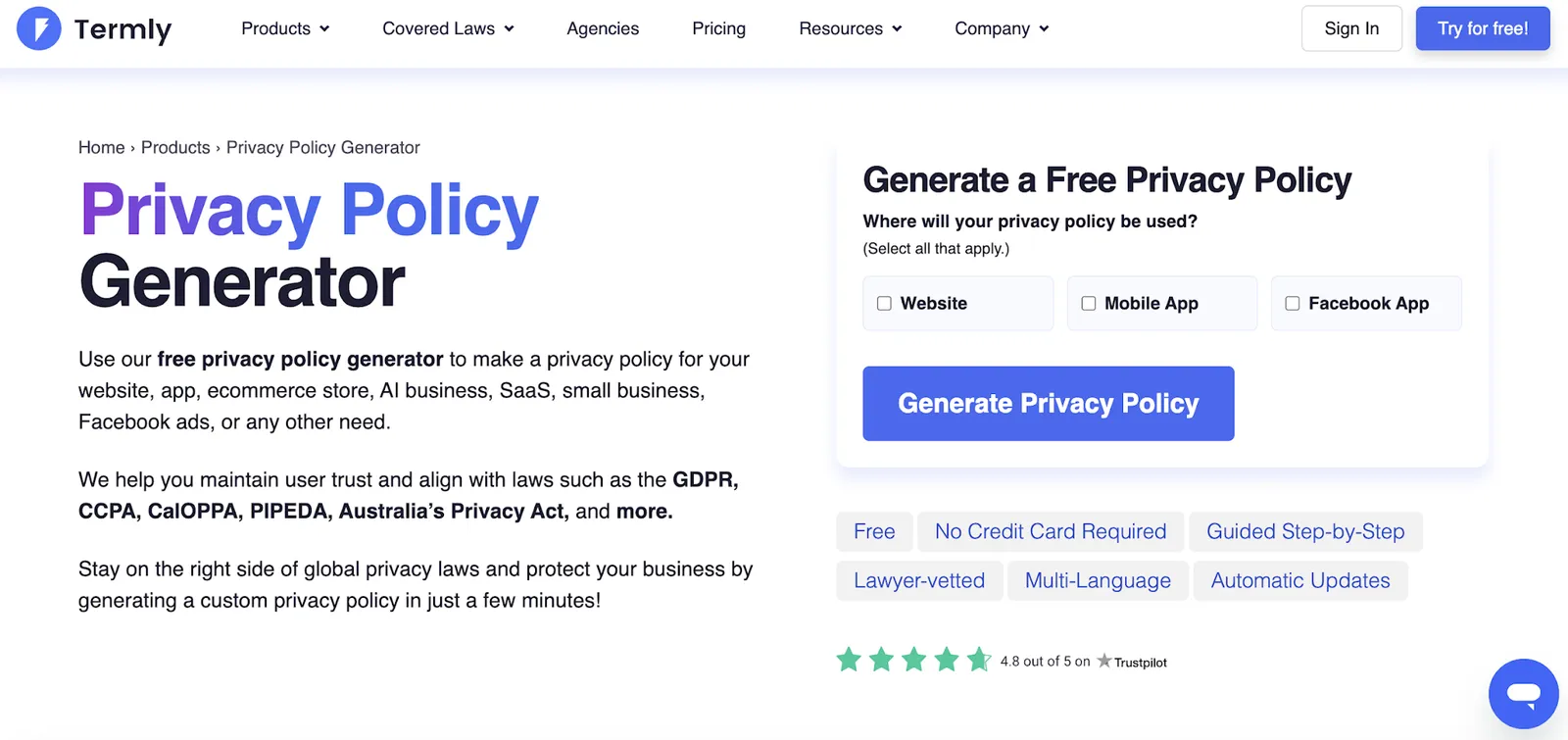Tick the Website checkbox

point(884,304)
